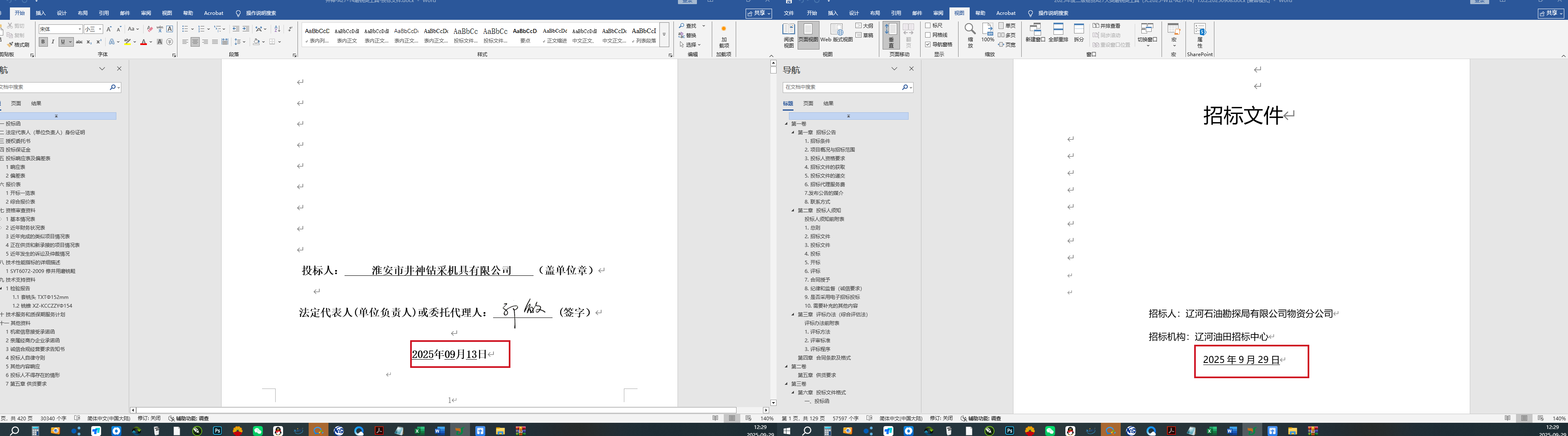Image resolution: width=1568 pixels, height=436 pixels.
Task: Uncheck the Navigation Pane (导航窗格) checkbox
Action: (x=928, y=45)
